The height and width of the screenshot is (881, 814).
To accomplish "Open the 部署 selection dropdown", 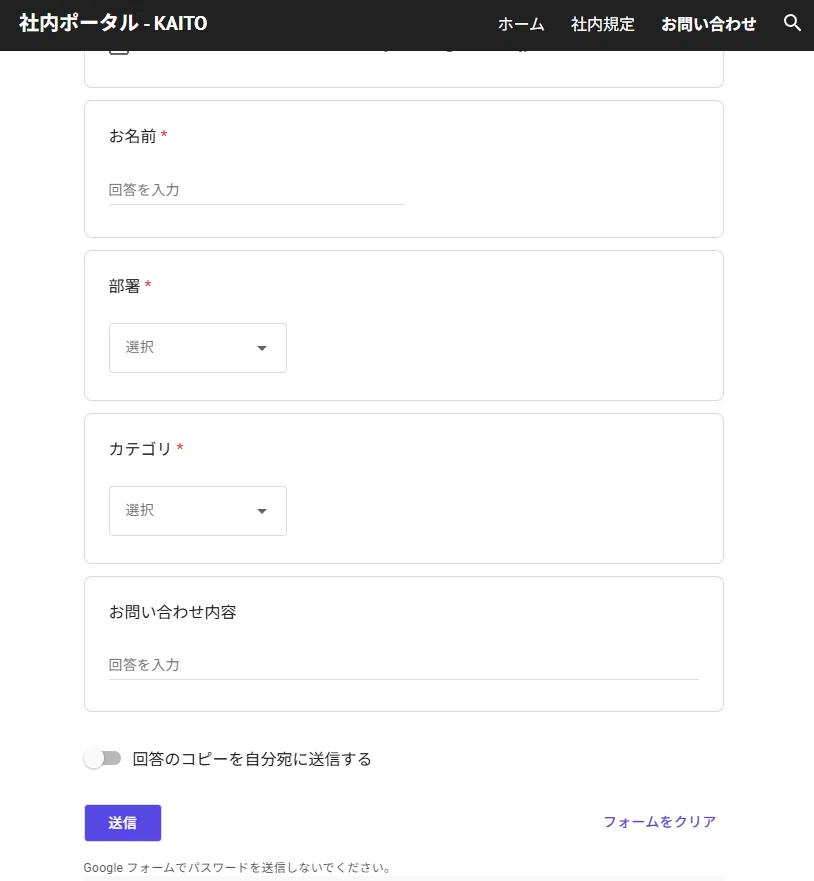I will [198, 348].
